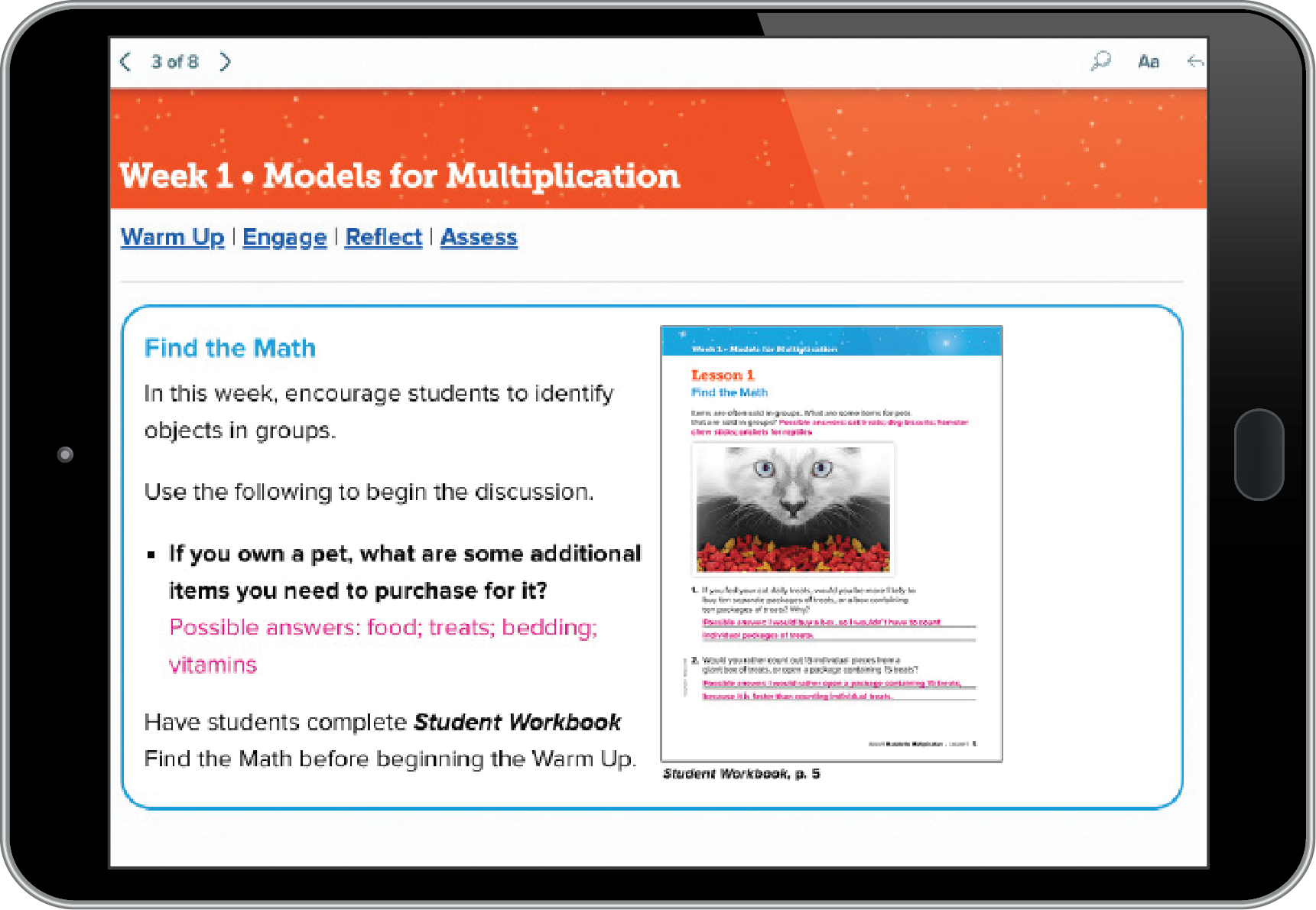Click the 'Student Workbook, p. 5' caption
1316x910 pixels.
(742, 774)
